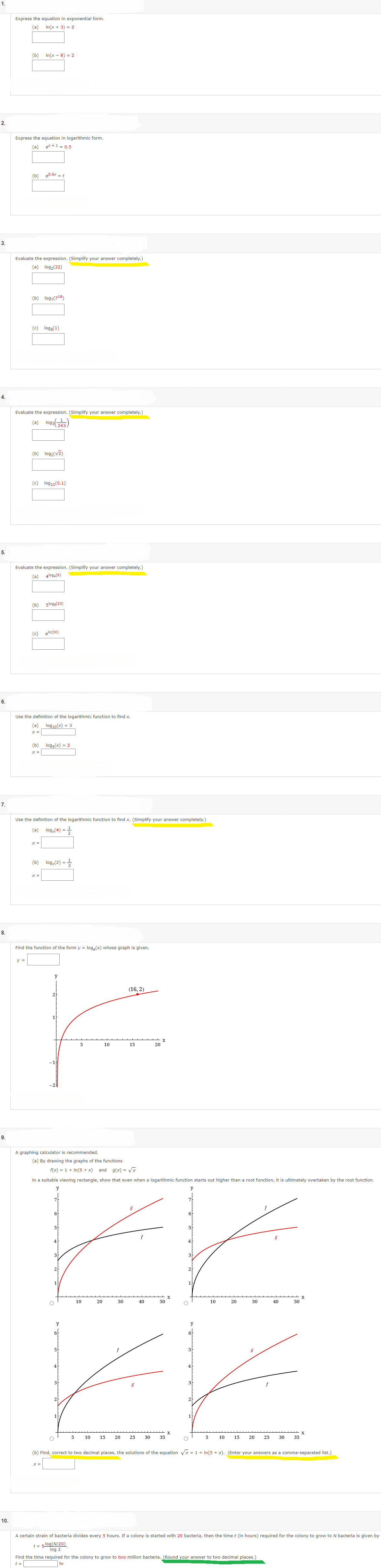Click the x field for log₁₀(x) = 3
This screenshot has width=381, height=1568.
(x=58, y=732)
